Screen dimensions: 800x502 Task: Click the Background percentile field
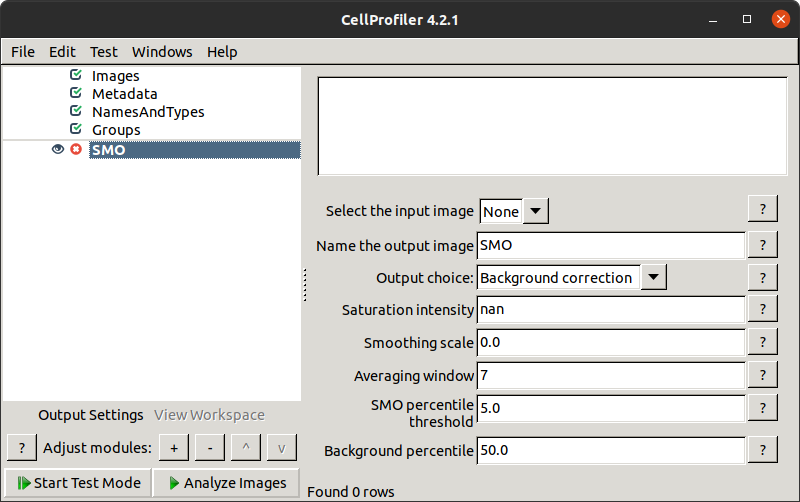tap(611, 450)
